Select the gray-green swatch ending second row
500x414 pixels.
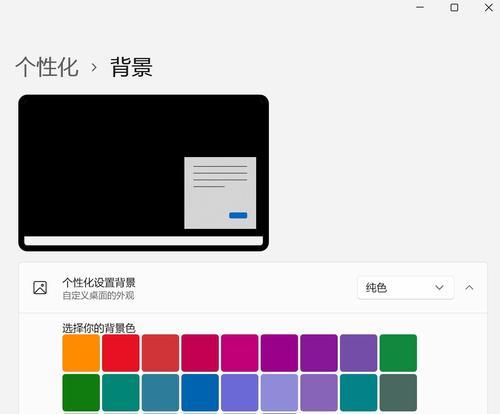(x=398, y=393)
